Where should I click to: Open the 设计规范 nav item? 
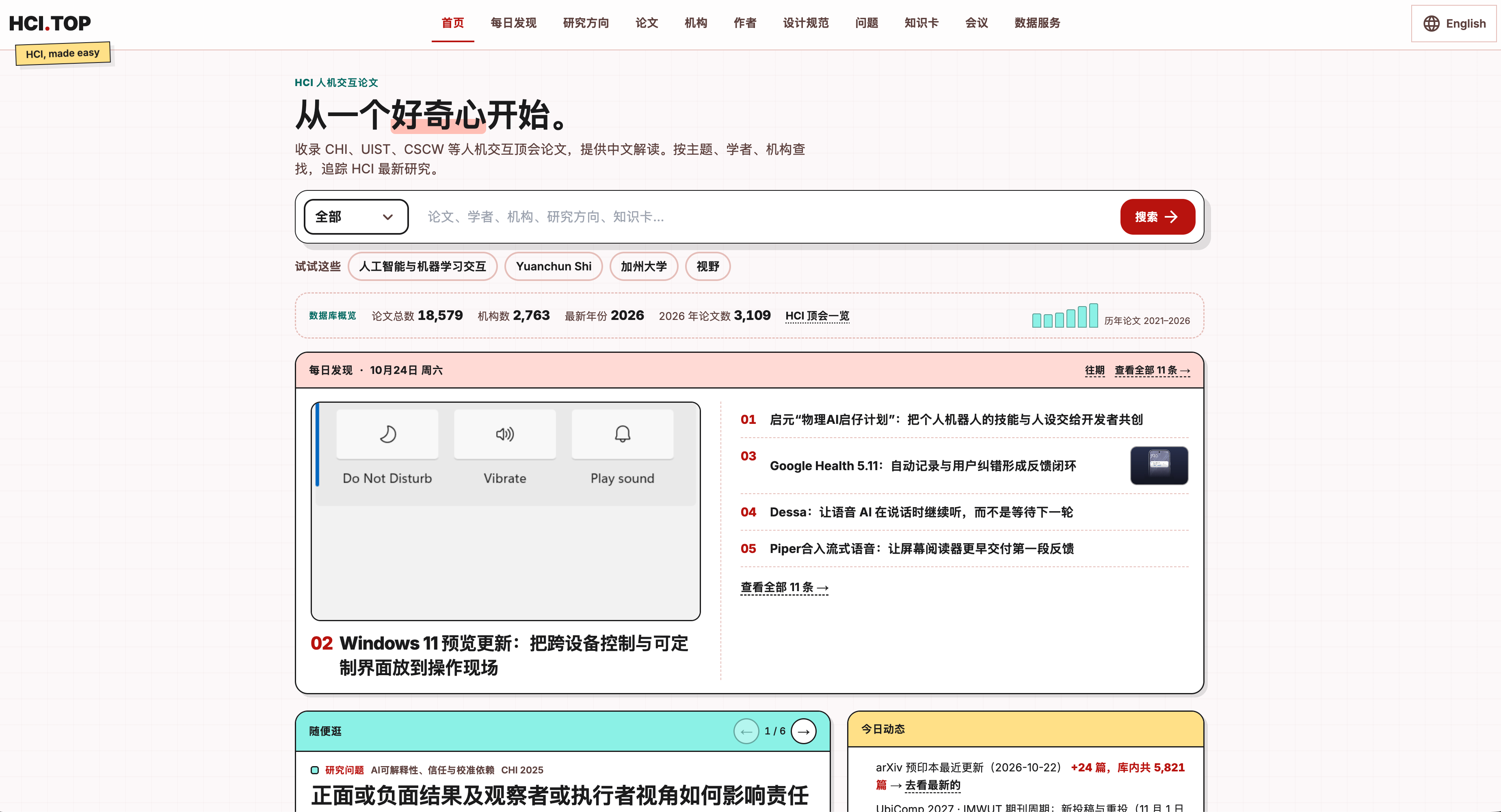point(806,23)
